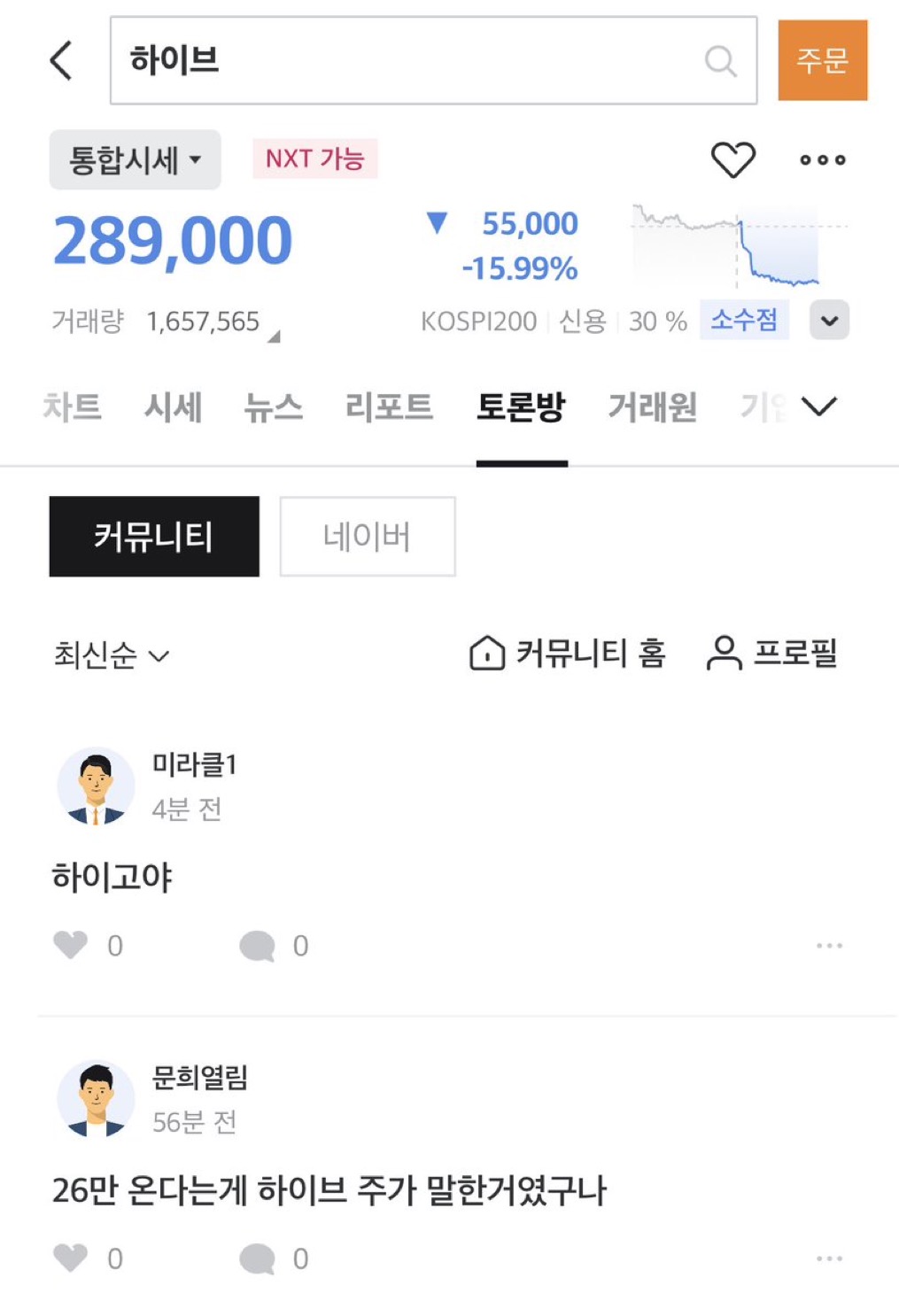899x1316 pixels.
Task: Open comments on the 문희열림 post
Action: pyautogui.click(x=258, y=1258)
